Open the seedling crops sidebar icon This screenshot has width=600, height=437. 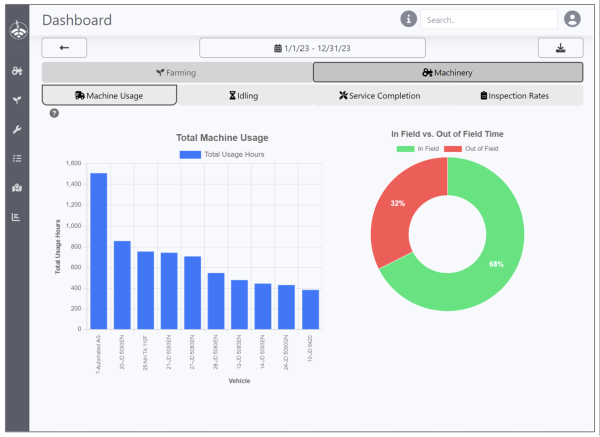pyautogui.click(x=16, y=100)
